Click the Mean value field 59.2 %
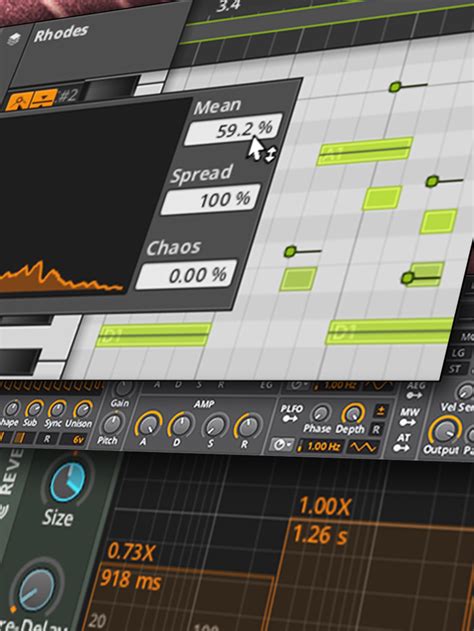Screen dimensions: 474x631 [x=235, y=130]
